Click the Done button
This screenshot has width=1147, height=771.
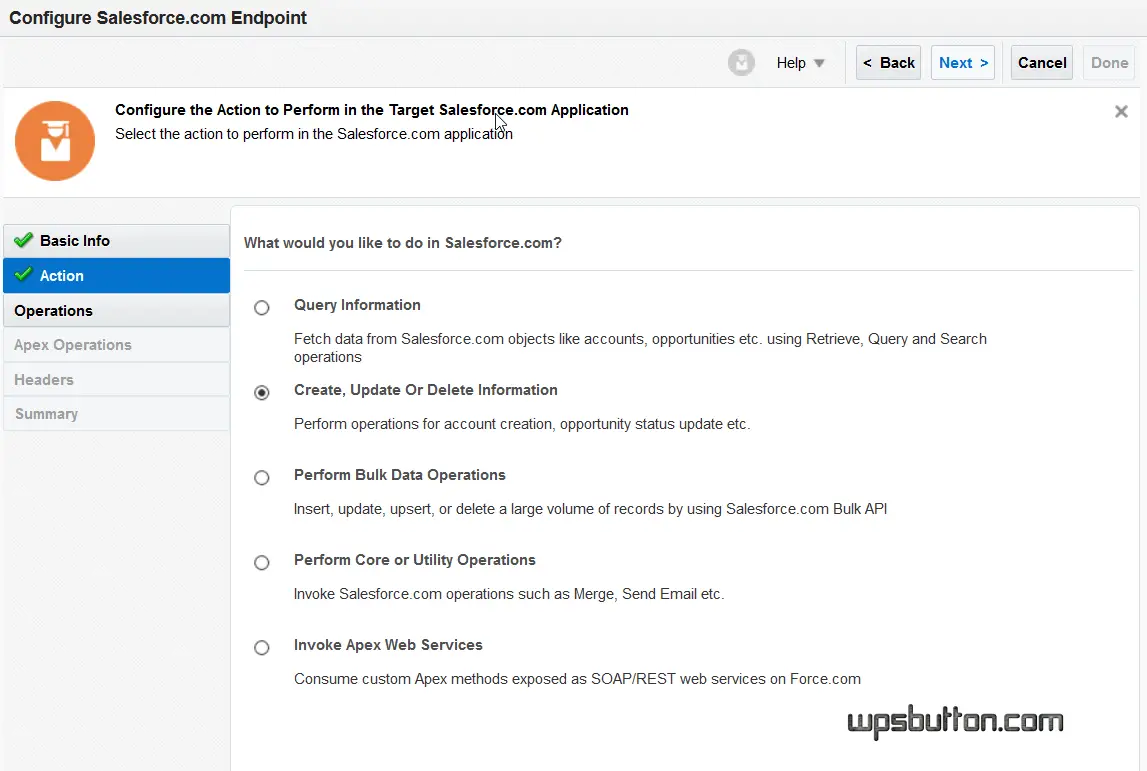1109,63
